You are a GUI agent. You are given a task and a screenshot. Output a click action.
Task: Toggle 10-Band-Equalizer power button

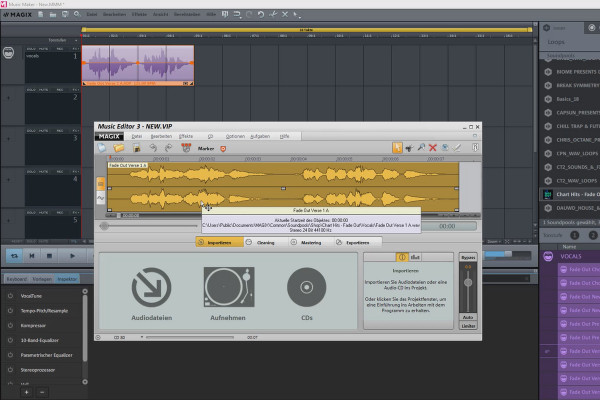(10, 340)
